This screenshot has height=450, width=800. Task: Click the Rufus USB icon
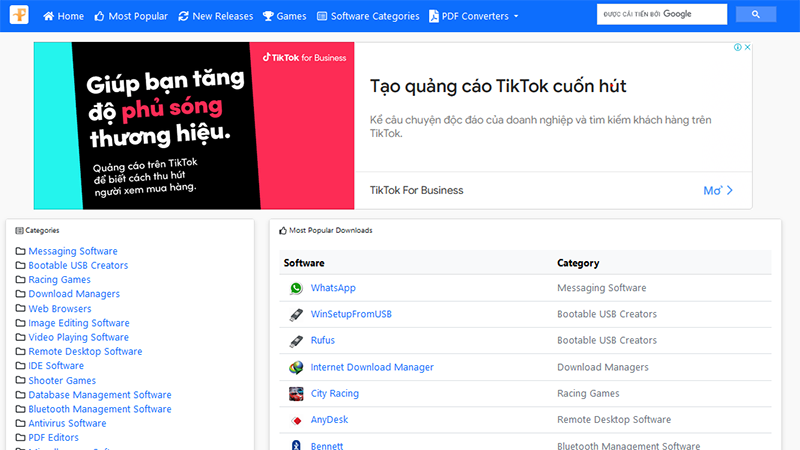[296, 341]
